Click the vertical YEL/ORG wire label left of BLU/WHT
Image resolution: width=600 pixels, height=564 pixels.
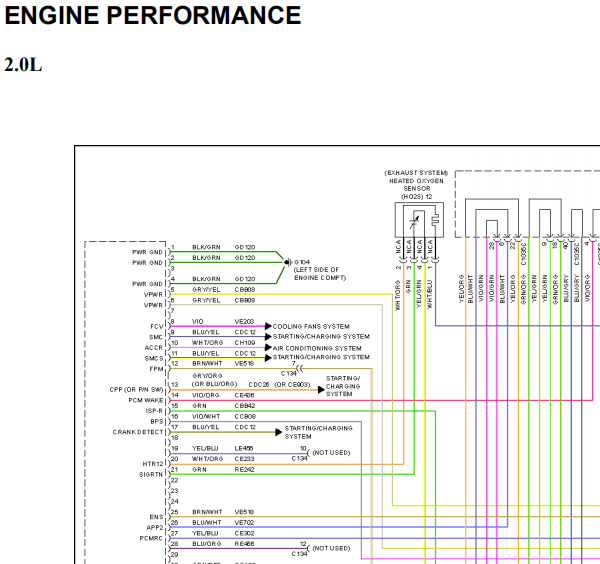[461, 289]
